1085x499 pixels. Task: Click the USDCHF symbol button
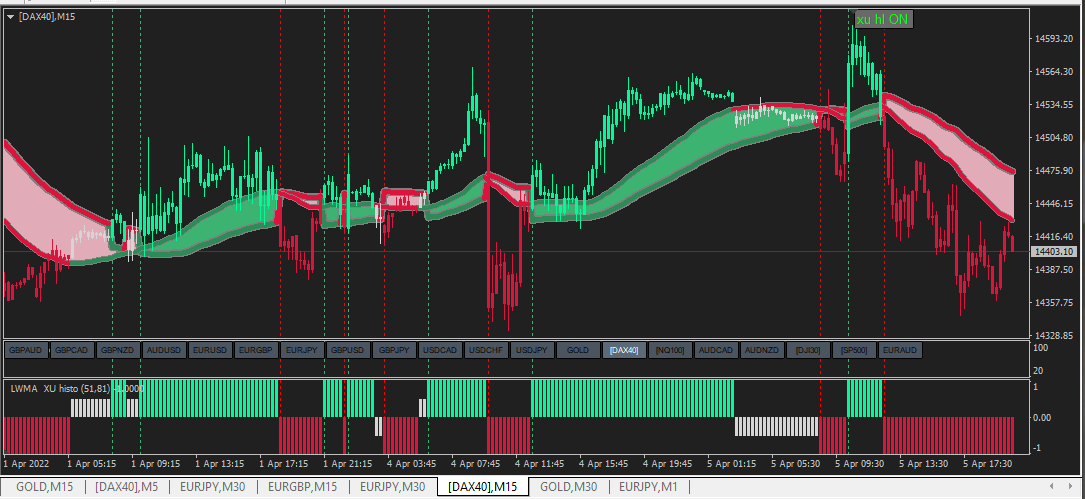coord(486,350)
